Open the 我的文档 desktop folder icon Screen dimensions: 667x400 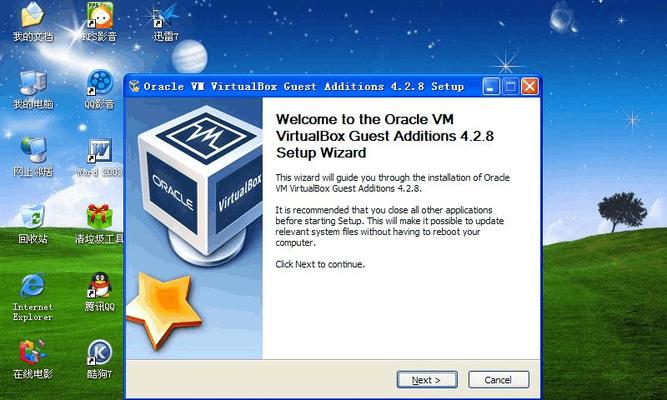(33, 15)
